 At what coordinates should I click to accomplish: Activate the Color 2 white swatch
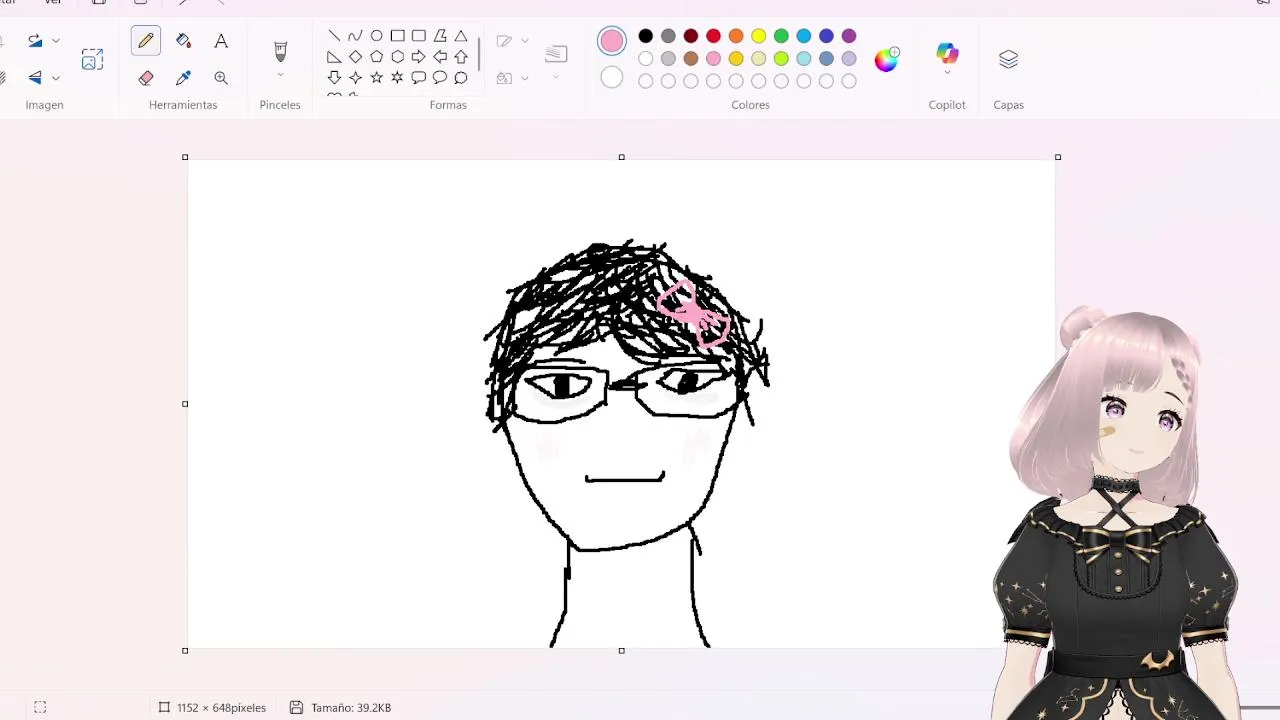[612, 78]
